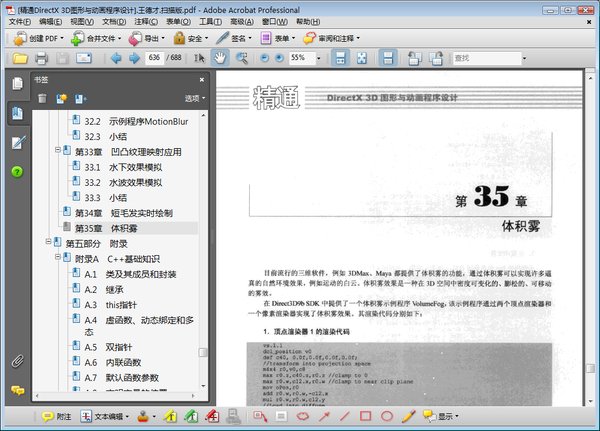Click the green help question mark icon
The image size is (600, 431).
(x=17, y=172)
